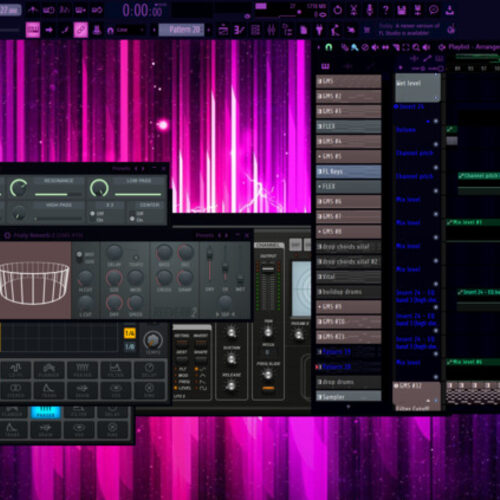Select the playlist Slice tool
The height and width of the screenshot is (500, 500).
coord(396,47)
